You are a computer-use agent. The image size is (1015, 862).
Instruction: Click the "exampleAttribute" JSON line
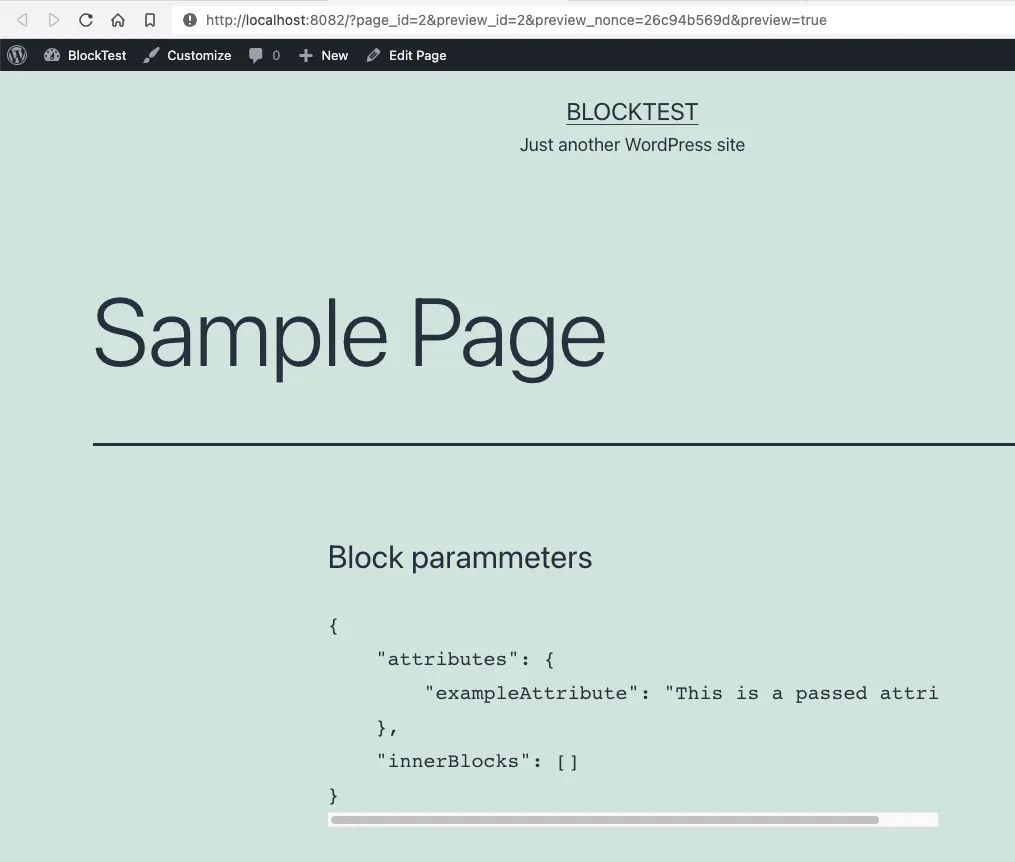680,693
